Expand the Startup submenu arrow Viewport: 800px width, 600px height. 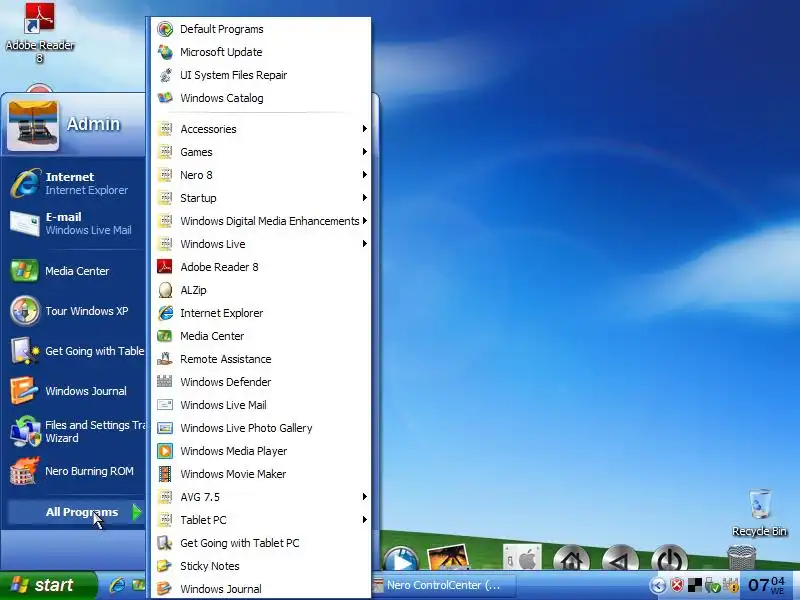tap(364, 197)
